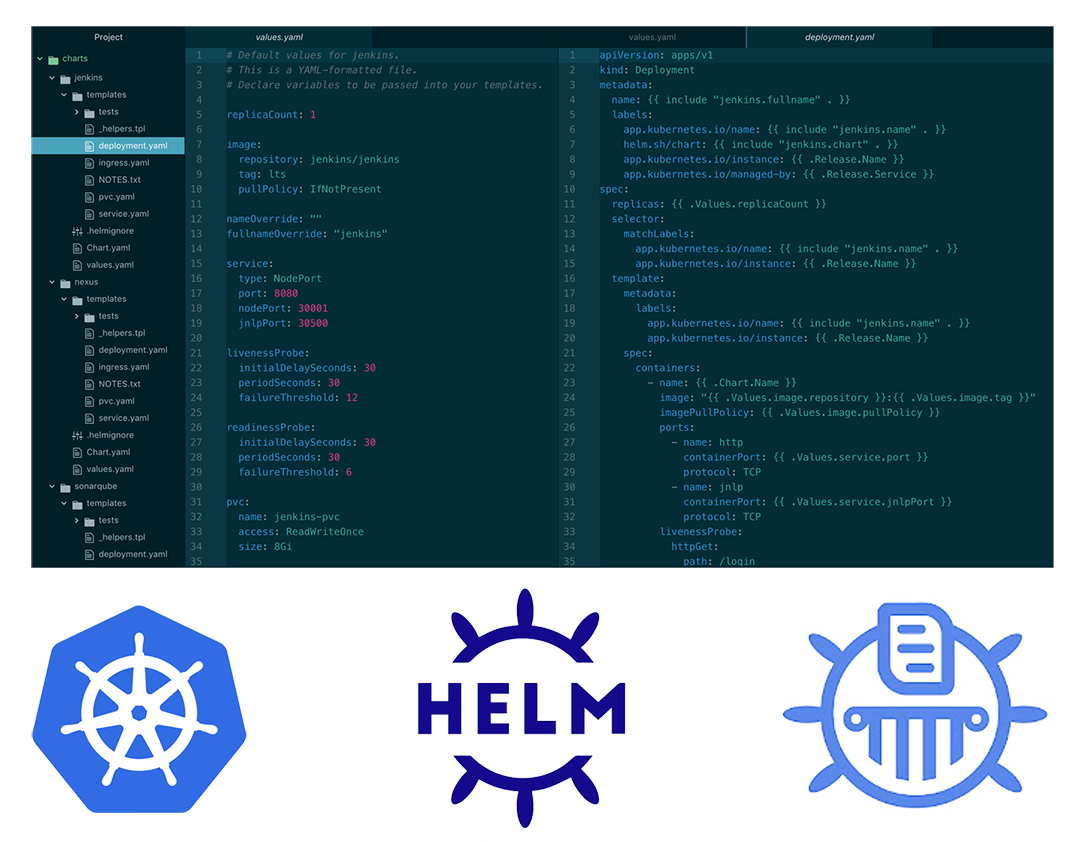Click the 'jnlpPort: 30500' line
The image size is (1080, 842).
tap(283, 324)
